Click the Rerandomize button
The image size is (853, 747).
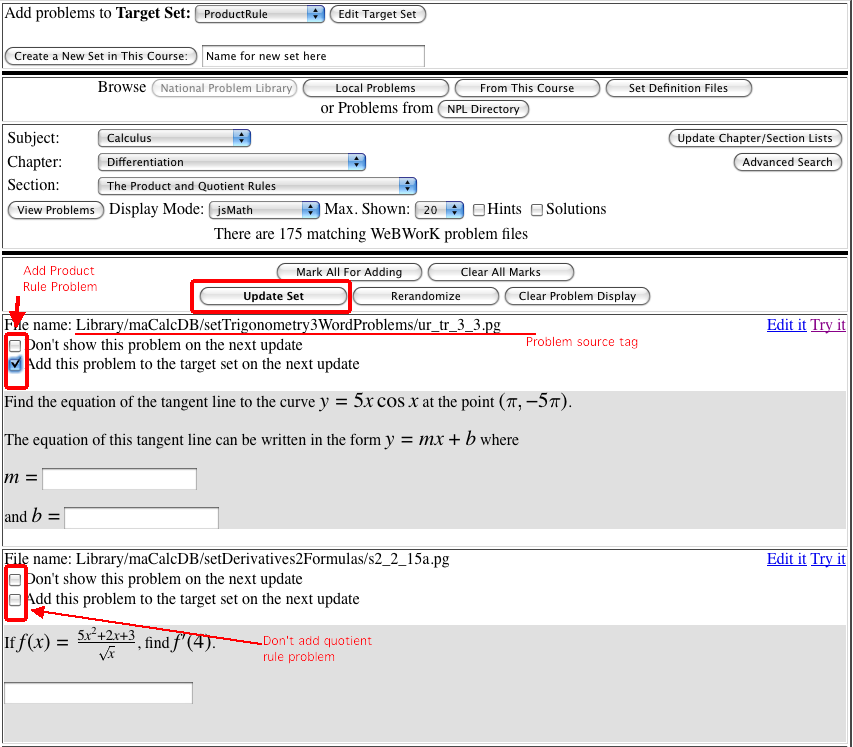(x=425, y=296)
